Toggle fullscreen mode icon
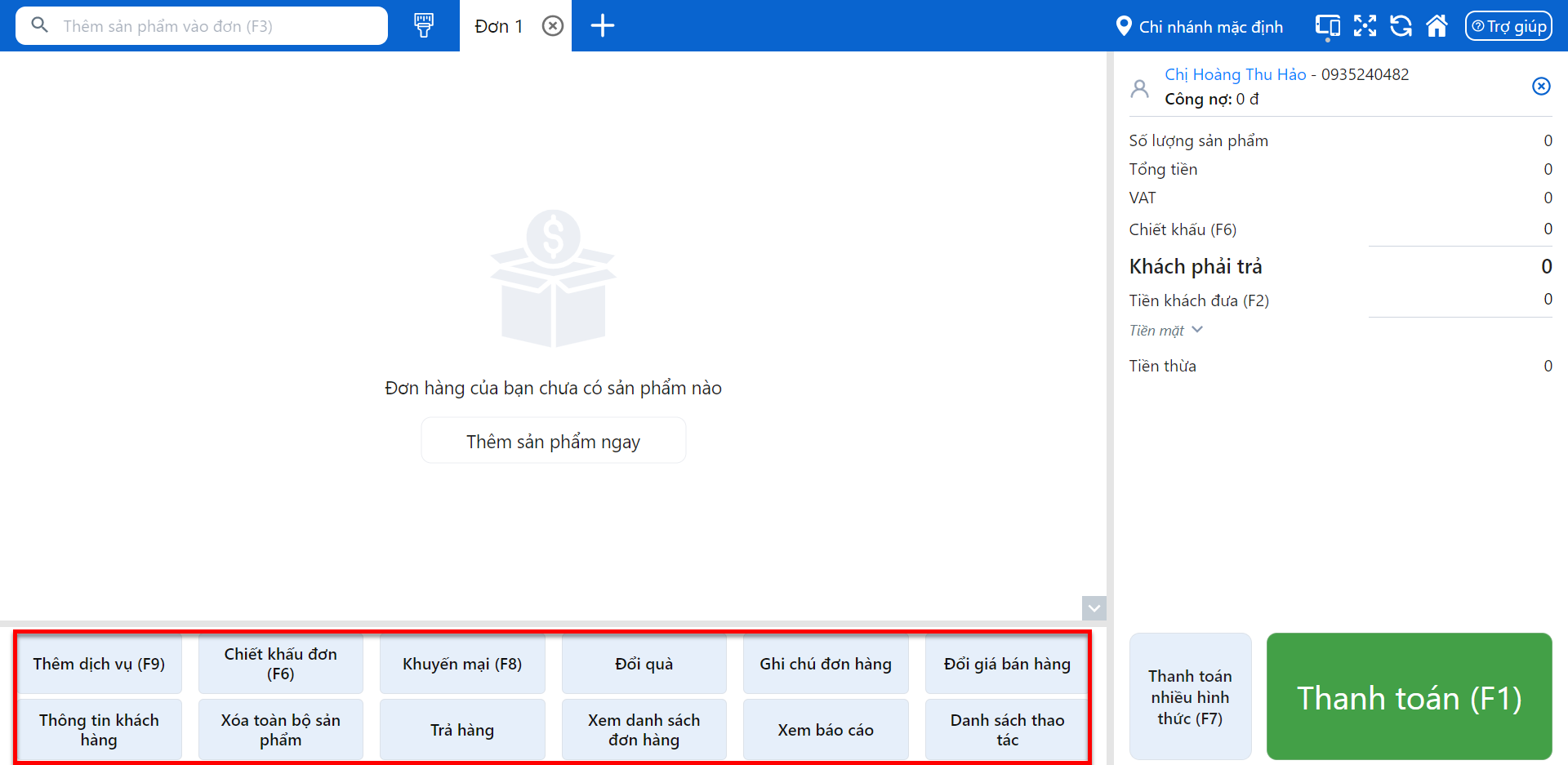 pos(1365,26)
